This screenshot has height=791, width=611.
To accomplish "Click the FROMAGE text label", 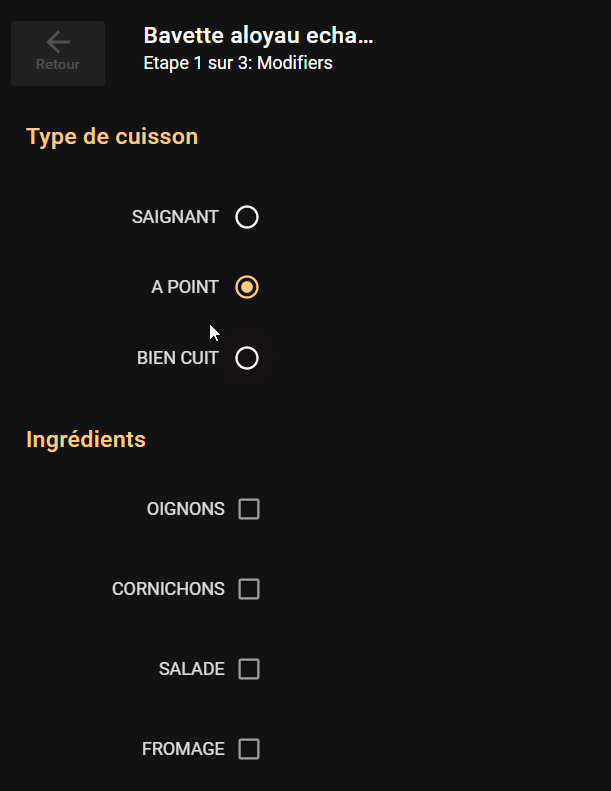I will click(x=184, y=749).
